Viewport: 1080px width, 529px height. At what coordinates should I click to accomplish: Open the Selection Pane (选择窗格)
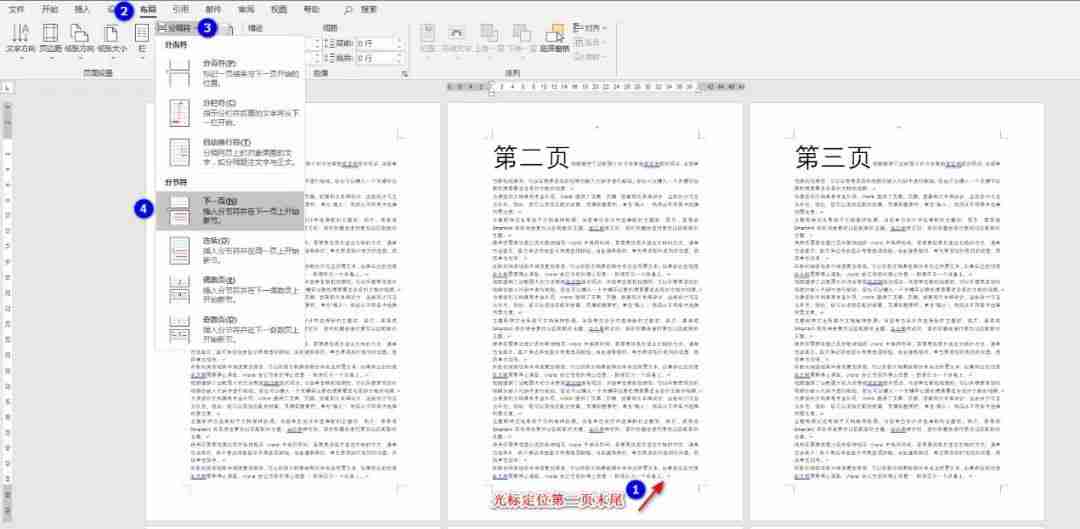pos(554,38)
